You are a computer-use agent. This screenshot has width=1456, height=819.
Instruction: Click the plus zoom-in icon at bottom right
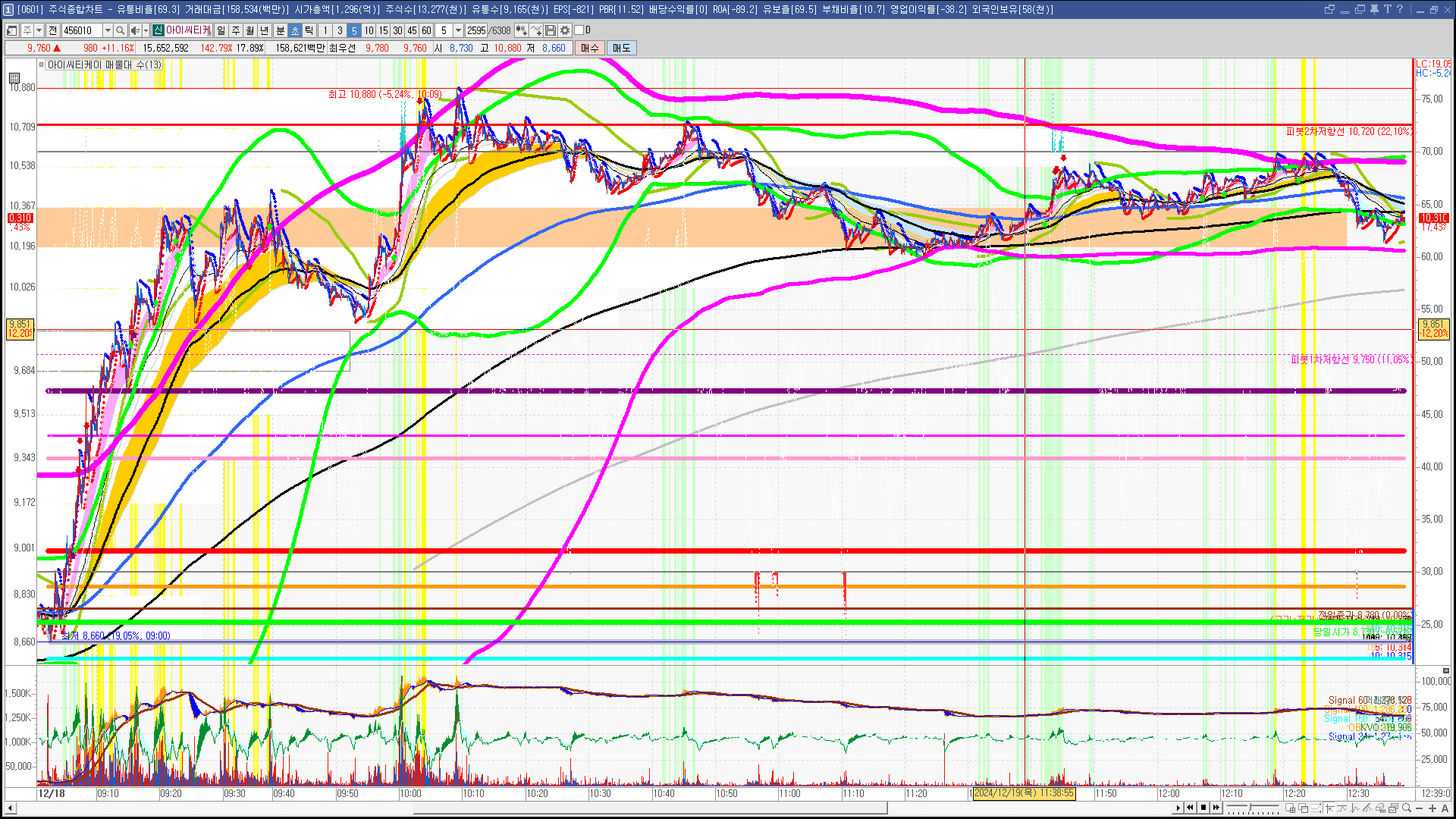[1432, 808]
